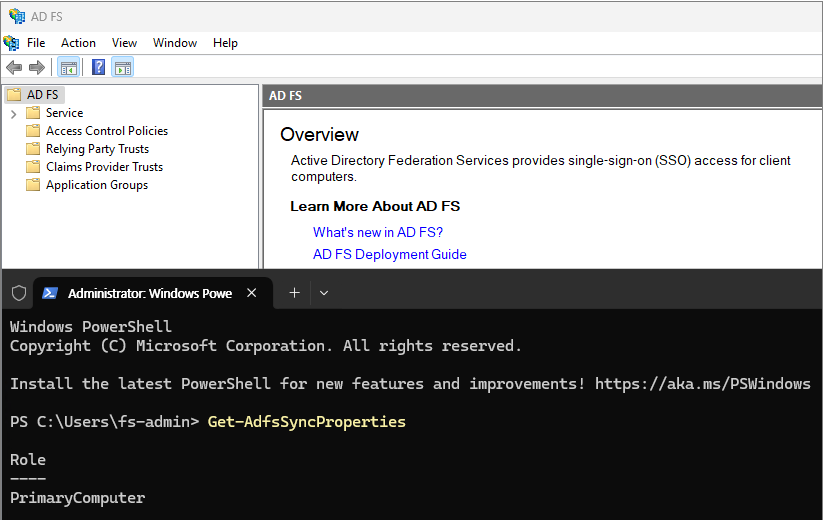Image resolution: width=823 pixels, height=520 pixels.
Task: Open the Help menu
Action: coord(225,43)
